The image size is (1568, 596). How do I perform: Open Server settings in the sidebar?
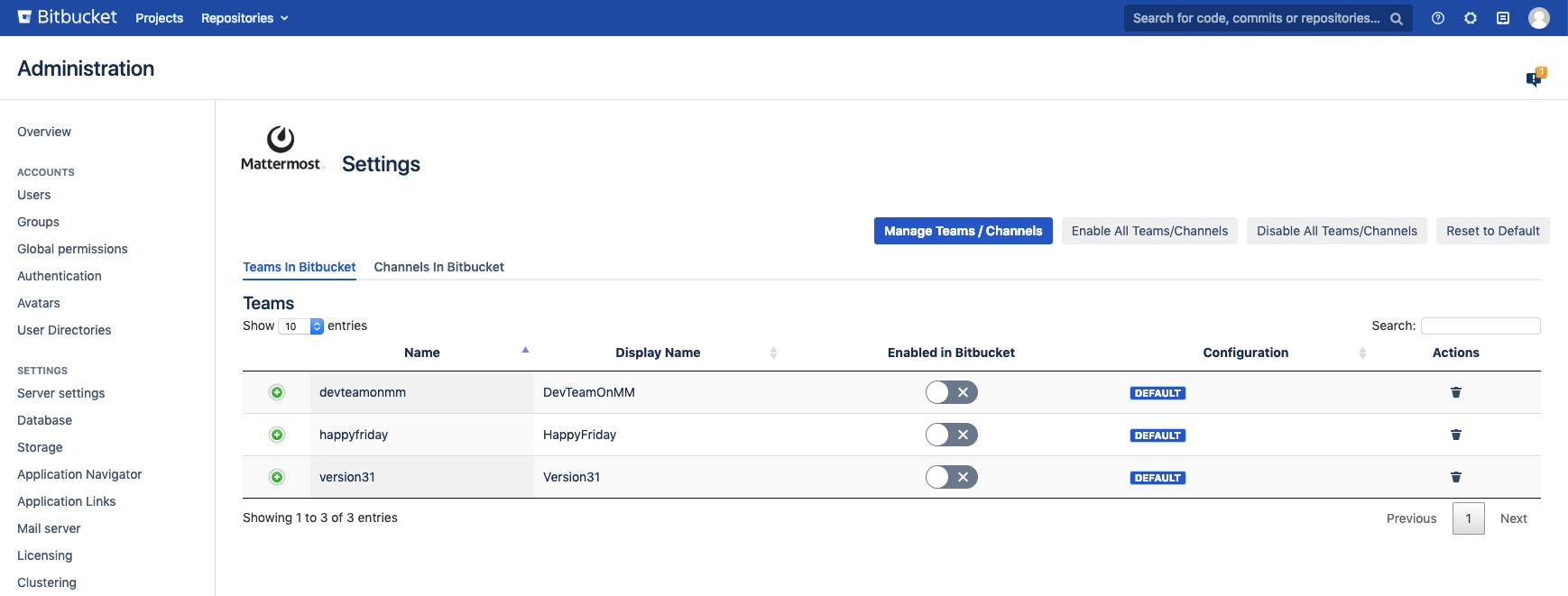pyautogui.click(x=60, y=393)
